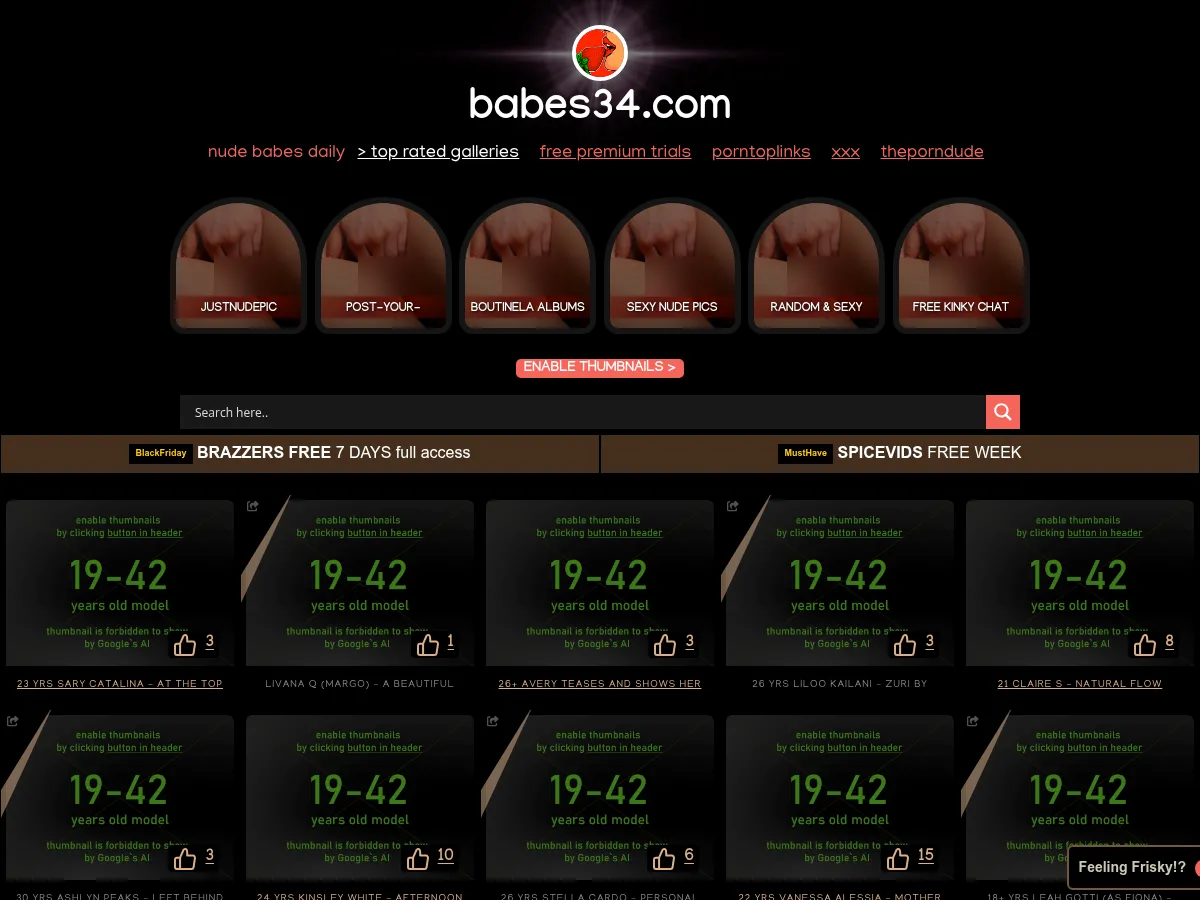Click thumbs-up icon showing 6 likes
The width and height of the screenshot is (1200, 900).
pos(665,859)
